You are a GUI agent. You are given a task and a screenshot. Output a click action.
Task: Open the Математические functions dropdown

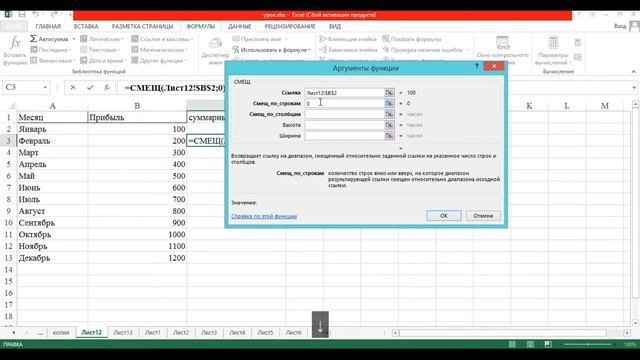pyautogui.click(x=160, y=50)
